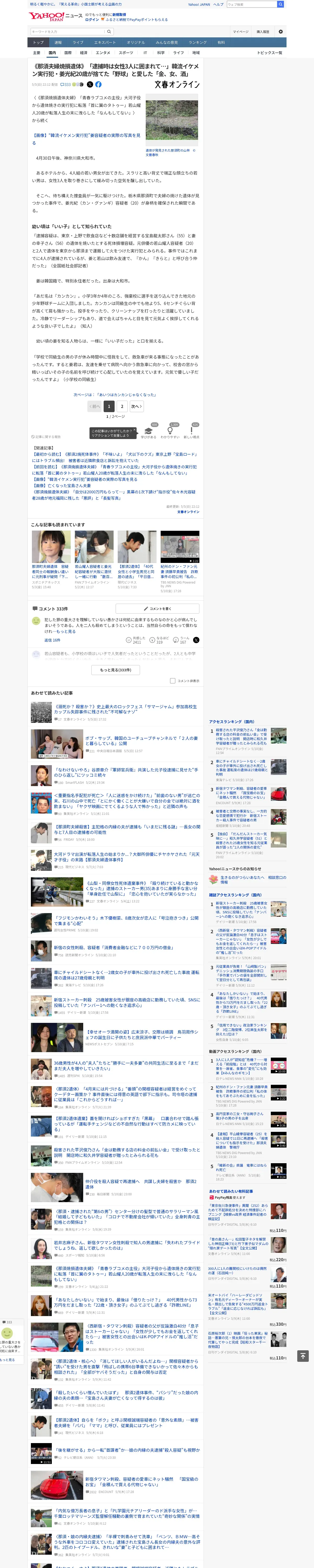Select the みんなの意見 tab
Image resolution: width=314 pixels, height=1568 pixels.
coord(167,43)
